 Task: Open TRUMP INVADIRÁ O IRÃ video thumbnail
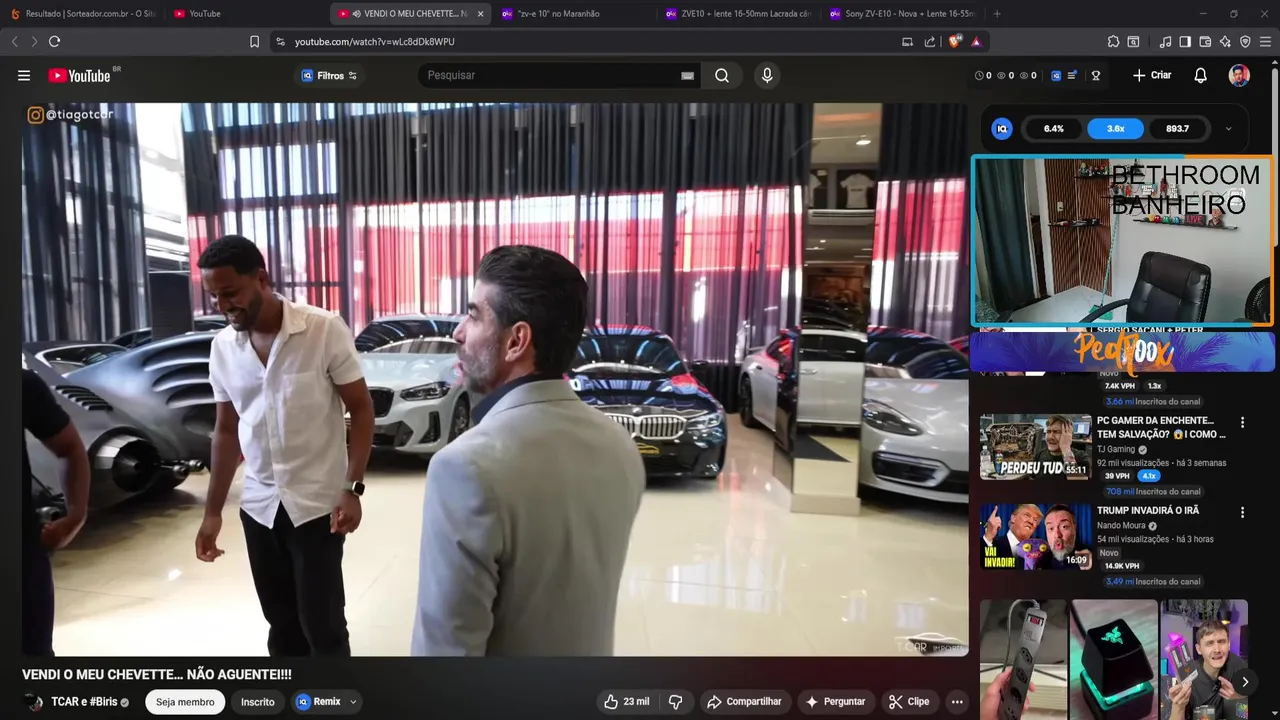click(x=1035, y=537)
